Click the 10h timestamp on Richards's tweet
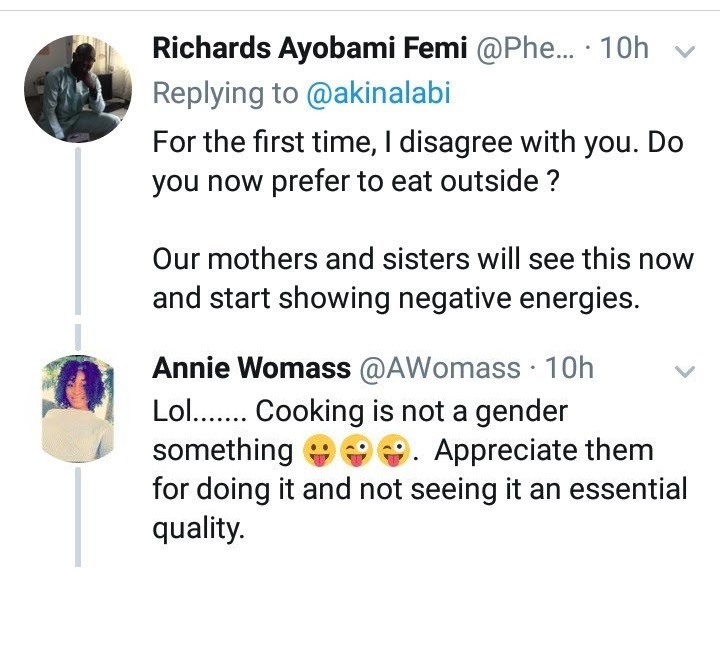Screen dimensions: 720x664 (x=625, y=48)
